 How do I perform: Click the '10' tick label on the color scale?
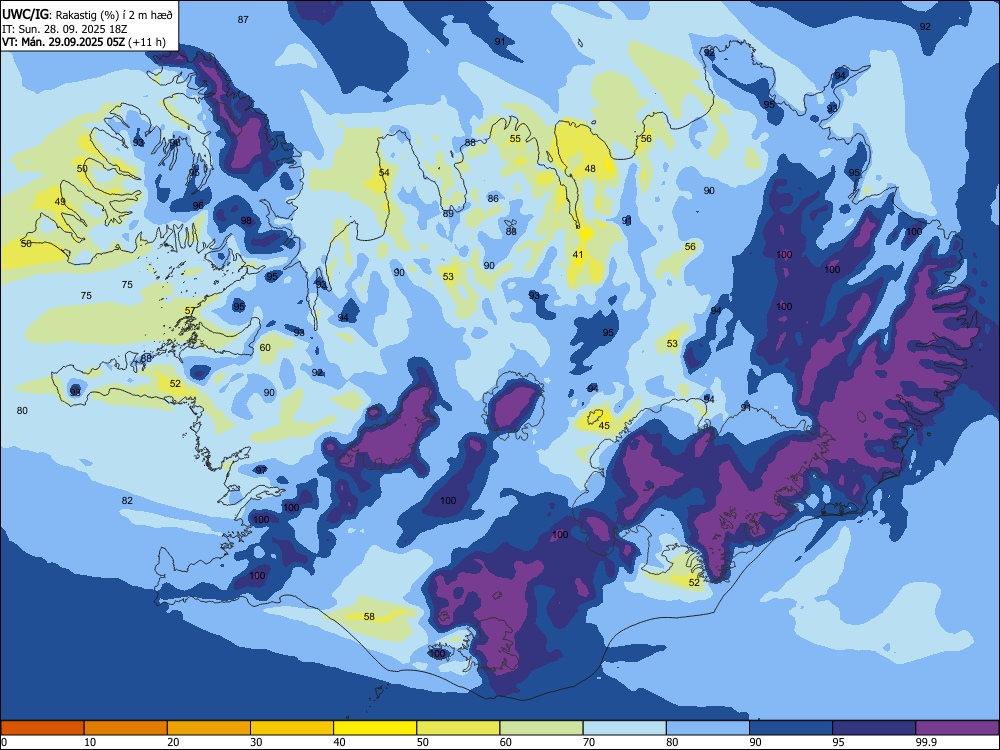click(x=90, y=742)
